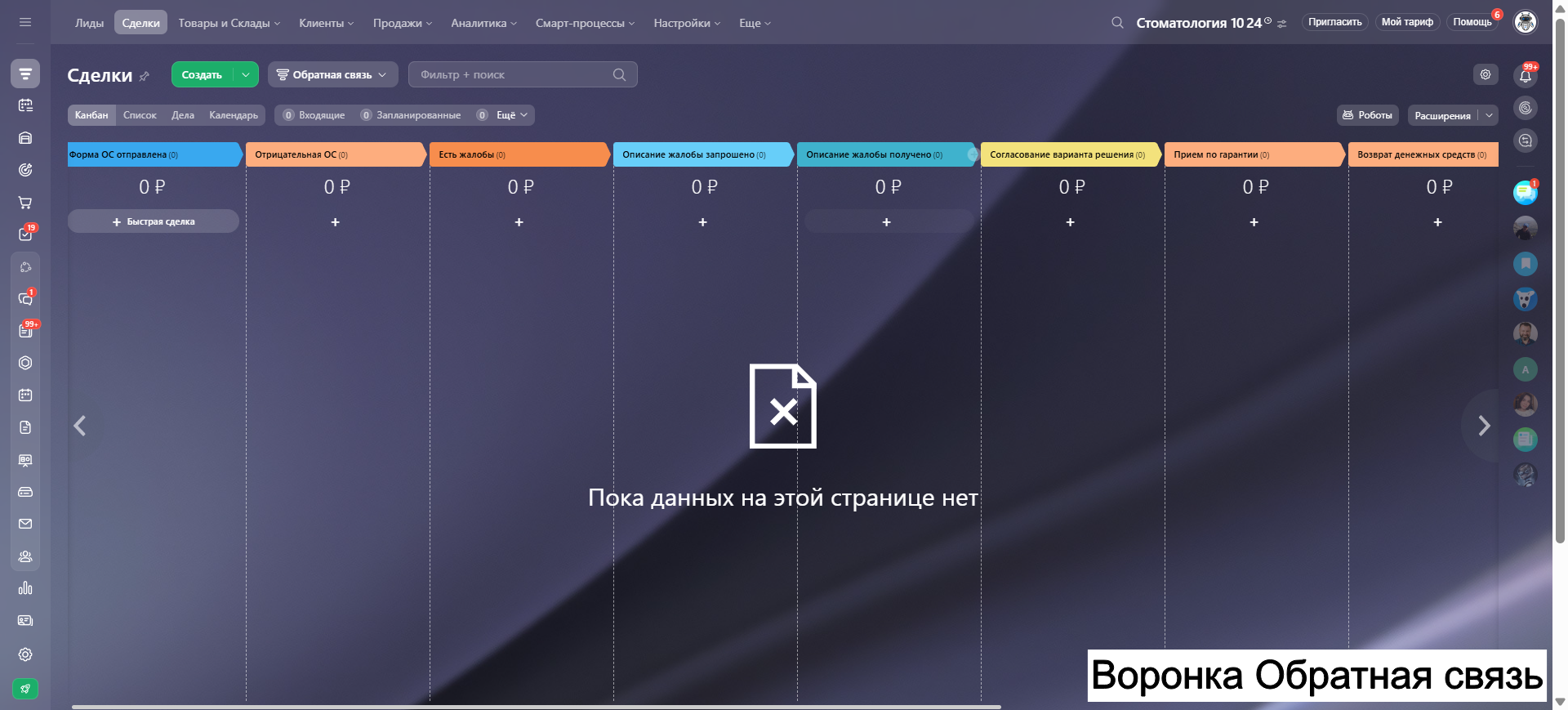Add a deal in Прием по гарантии column

(x=1254, y=222)
